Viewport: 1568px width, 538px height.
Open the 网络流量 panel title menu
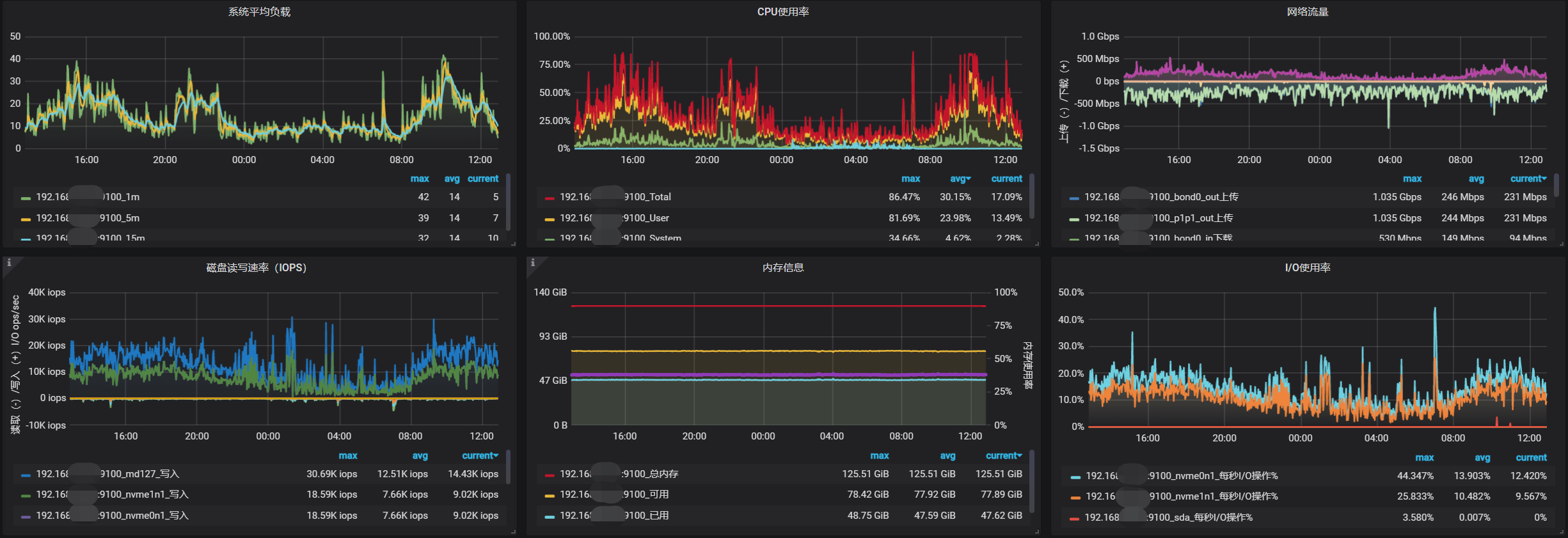(x=1308, y=12)
